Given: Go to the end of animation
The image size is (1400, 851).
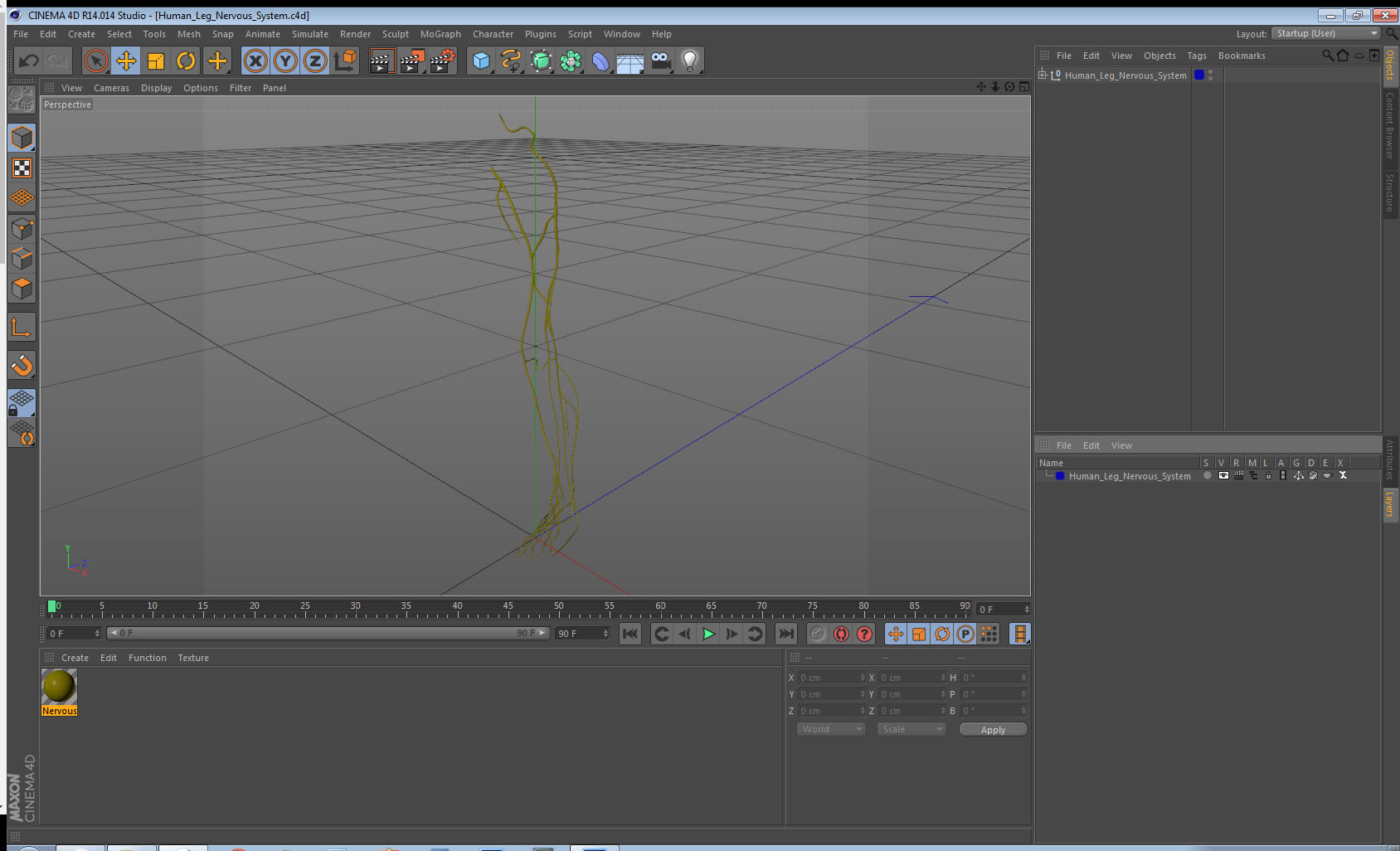Looking at the screenshot, I should point(785,634).
